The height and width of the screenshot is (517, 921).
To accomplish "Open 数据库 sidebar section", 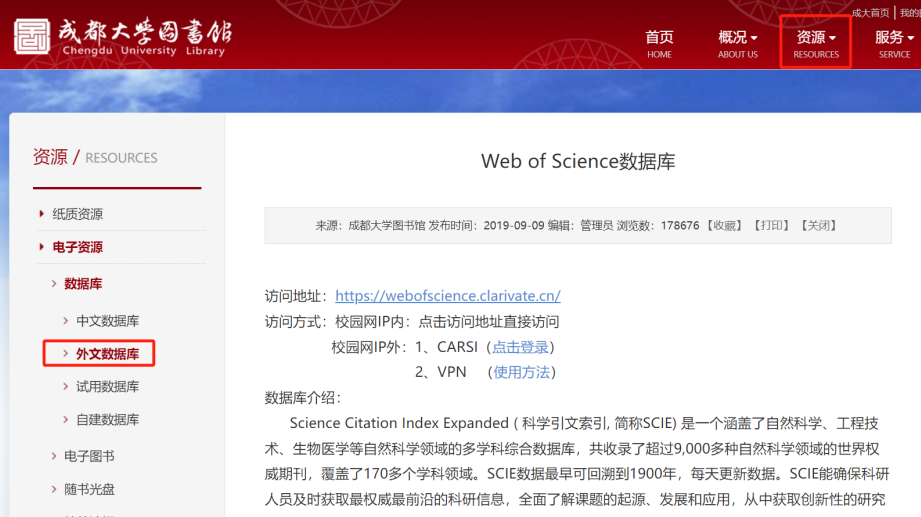I will (x=83, y=284).
